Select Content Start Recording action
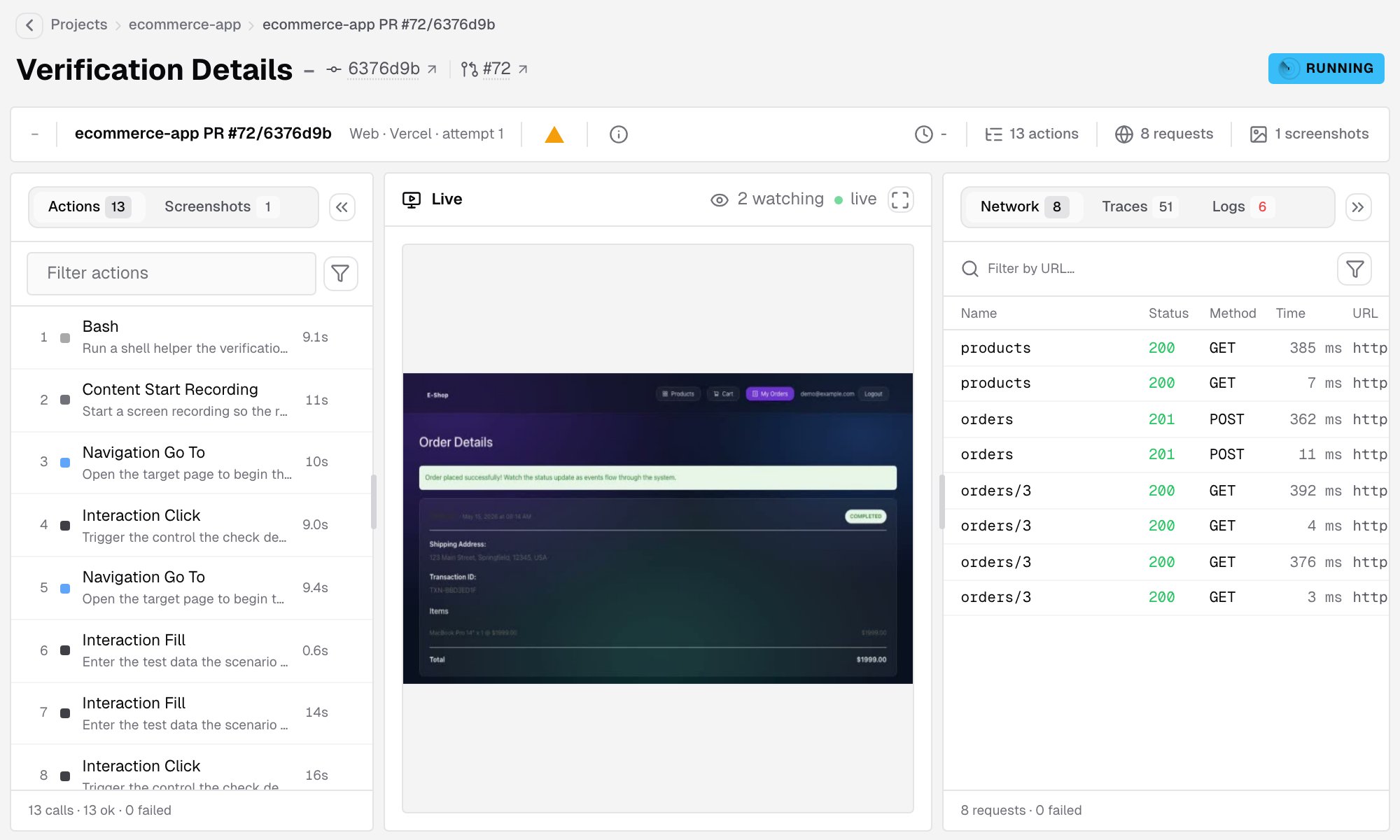This screenshot has width=1400, height=840. click(192, 400)
